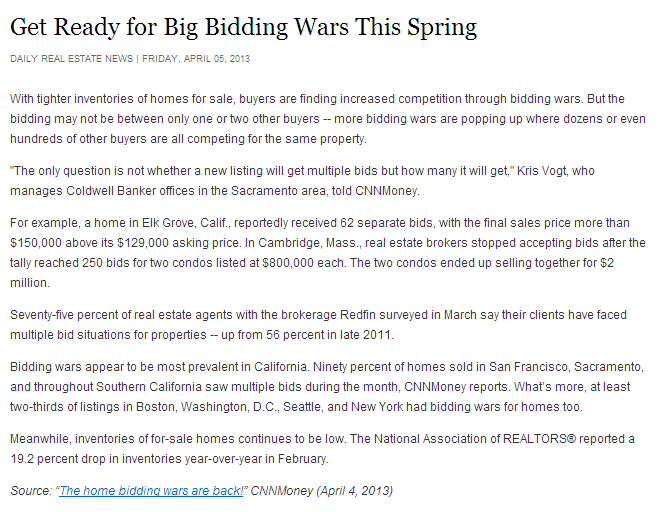
Task: Click the paragraph starting "Bidding wars appear"
Action: (327, 387)
